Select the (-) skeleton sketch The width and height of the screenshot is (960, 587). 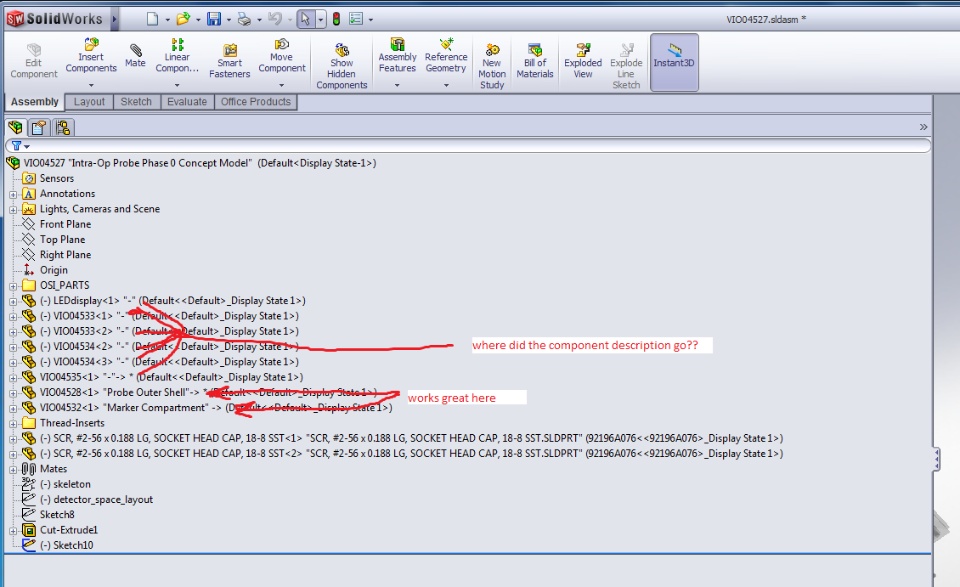tap(56, 484)
